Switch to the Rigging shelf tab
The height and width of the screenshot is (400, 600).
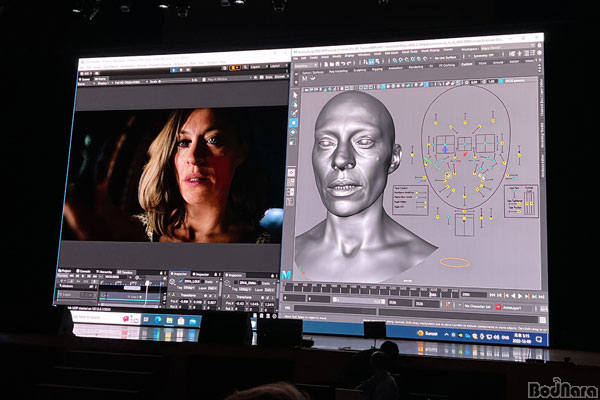[377, 69]
